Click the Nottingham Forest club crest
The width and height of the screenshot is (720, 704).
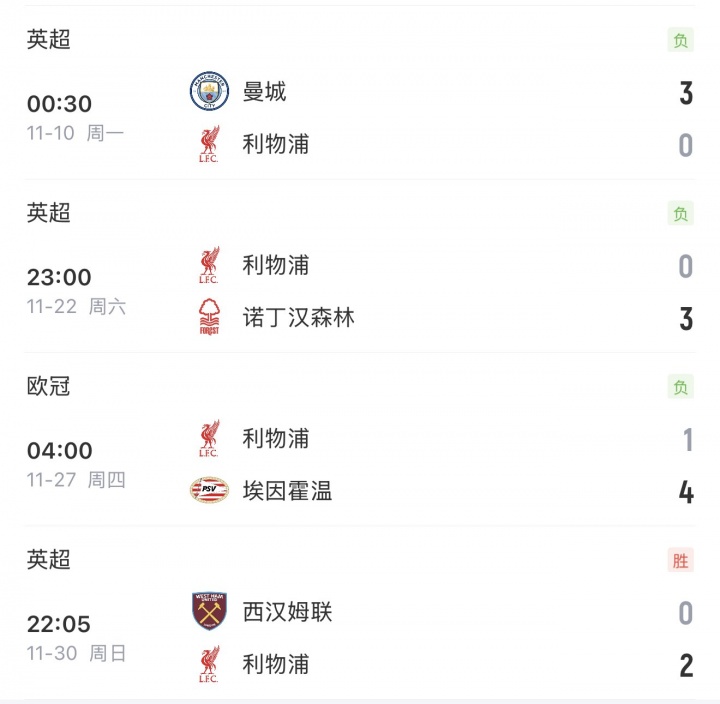[209, 318]
